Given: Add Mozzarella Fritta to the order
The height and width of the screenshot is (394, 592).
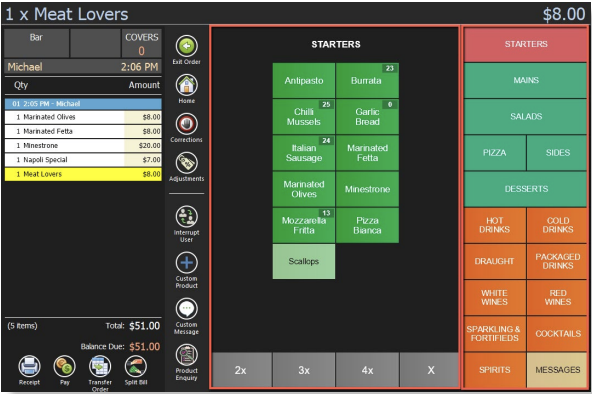Looking at the screenshot, I should 304,226.
